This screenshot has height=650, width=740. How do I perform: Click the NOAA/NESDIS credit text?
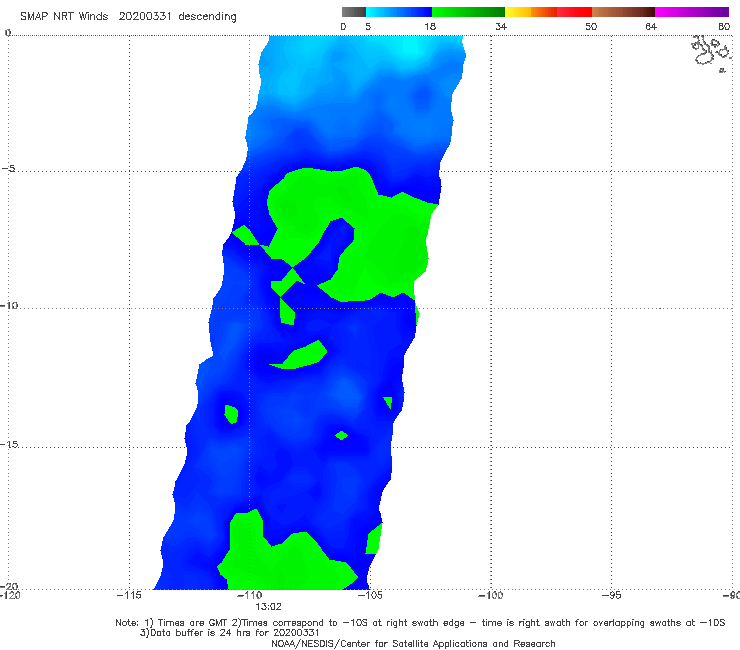(413, 643)
